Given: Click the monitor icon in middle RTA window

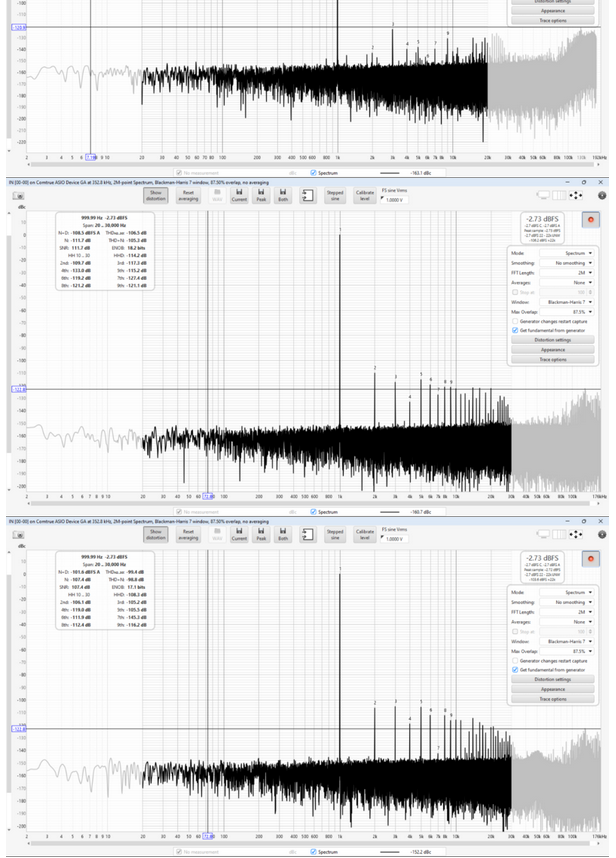Looking at the screenshot, I should pos(543,195).
